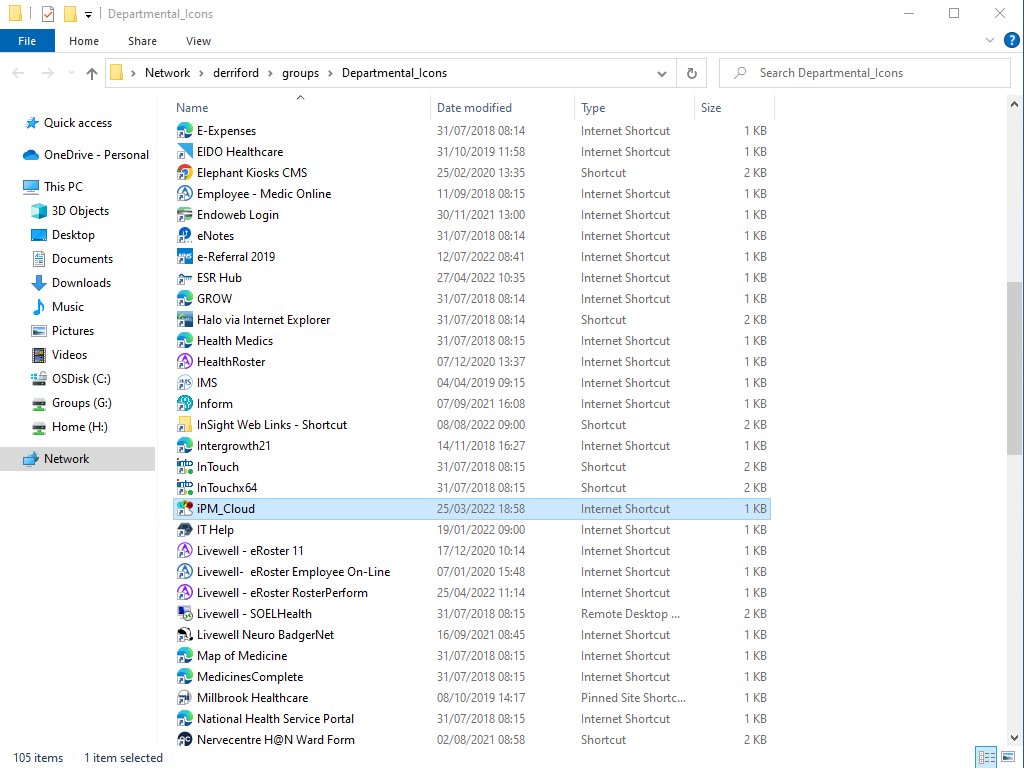Click the file list vertical scrollbar thumb
Screen dimensions: 1024x768
click(x=1014, y=368)
